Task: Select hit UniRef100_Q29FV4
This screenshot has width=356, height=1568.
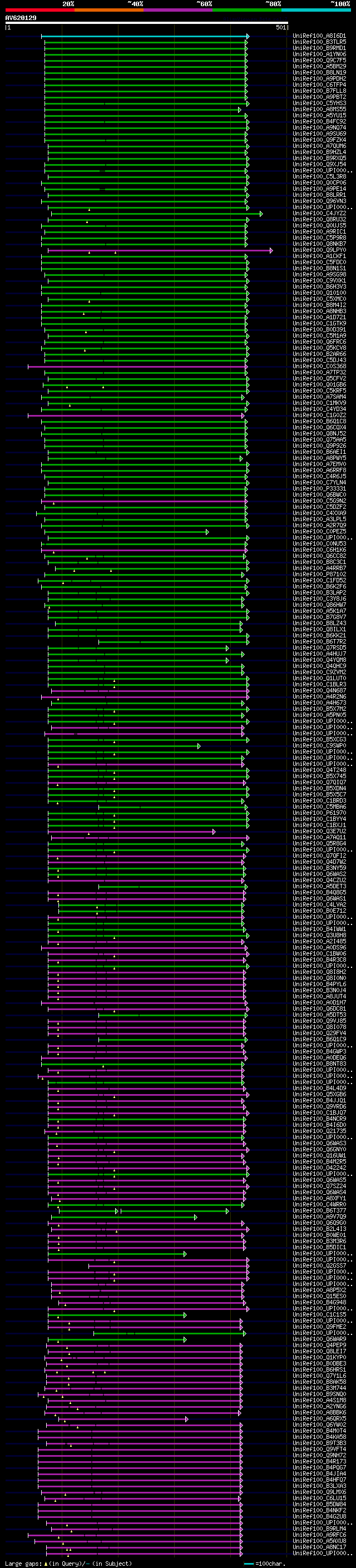Action: (319, 1033)
